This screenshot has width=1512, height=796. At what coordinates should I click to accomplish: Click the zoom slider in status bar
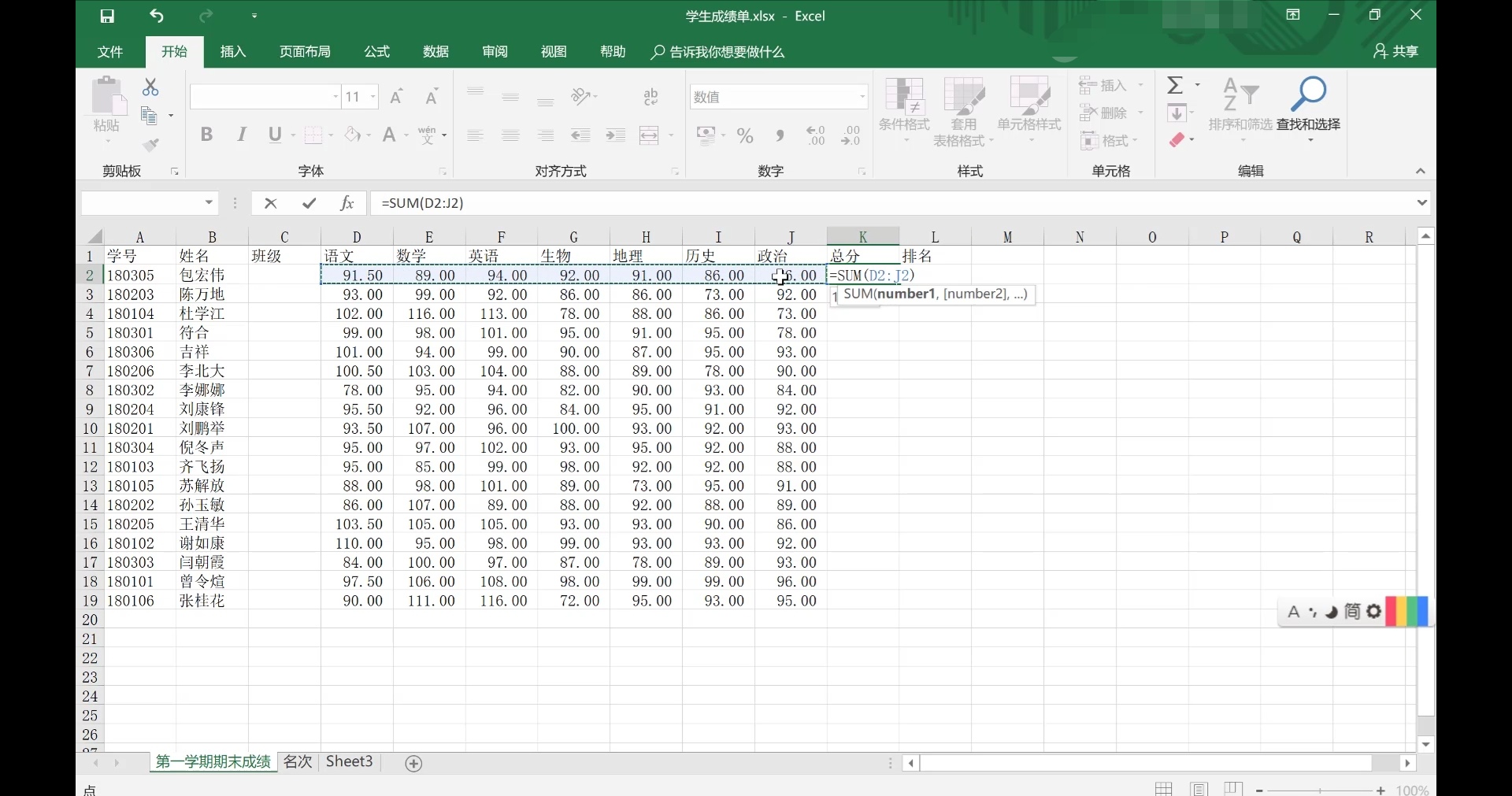[x=1320, y=790]
